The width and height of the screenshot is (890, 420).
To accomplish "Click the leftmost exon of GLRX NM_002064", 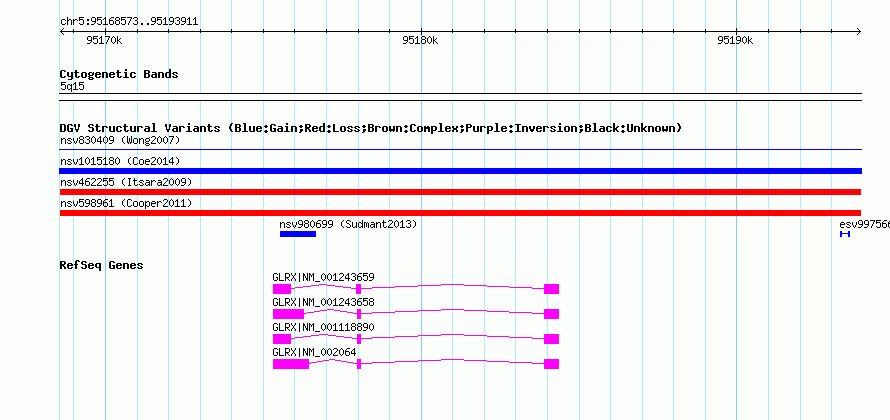I will pyautogui.click(x=291, y=364).
